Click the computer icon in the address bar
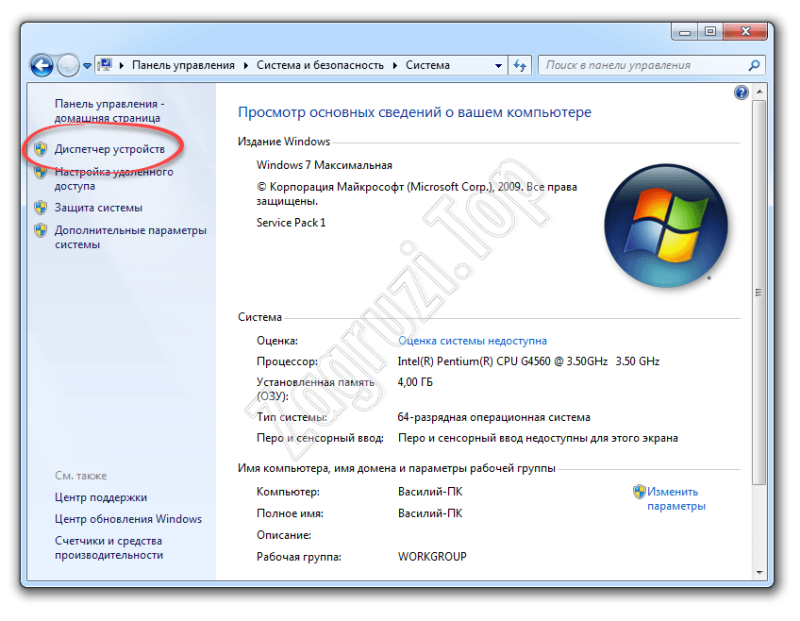800x621 pixels. 105,65
